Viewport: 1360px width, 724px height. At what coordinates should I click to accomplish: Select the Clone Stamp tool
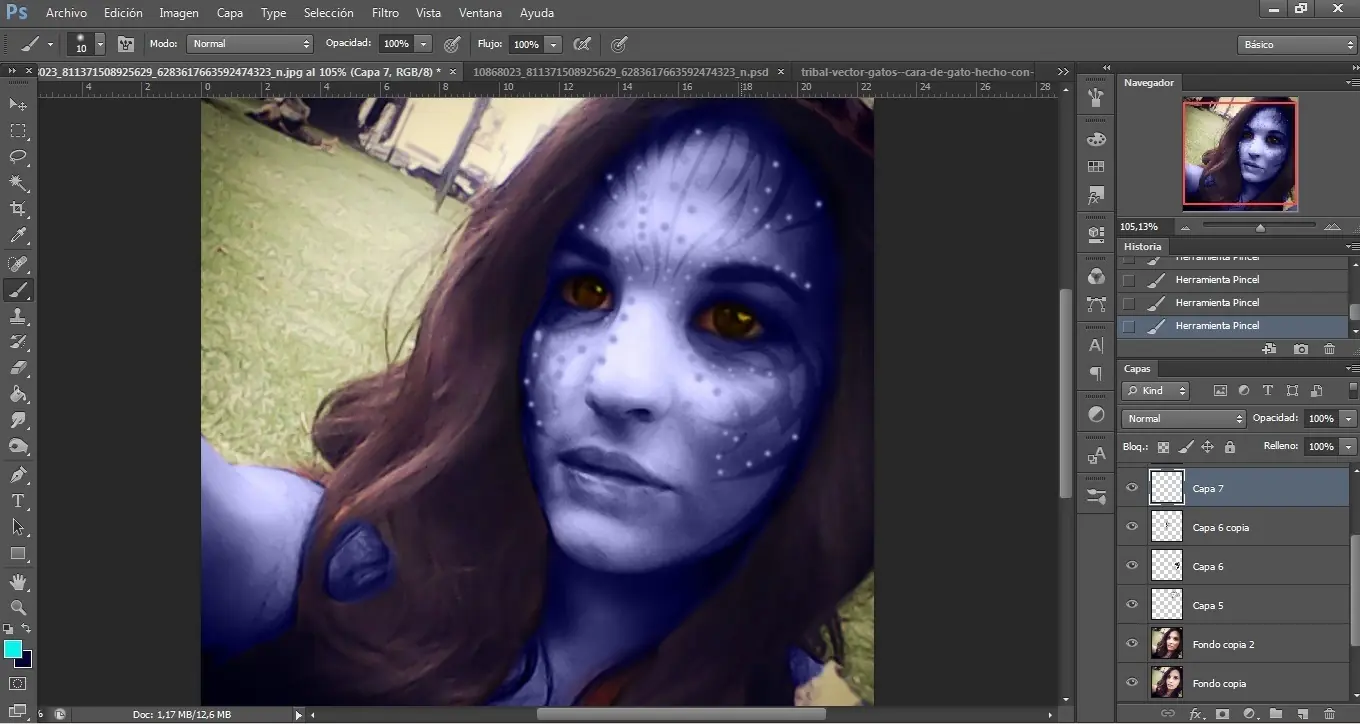tap(18, 316)
